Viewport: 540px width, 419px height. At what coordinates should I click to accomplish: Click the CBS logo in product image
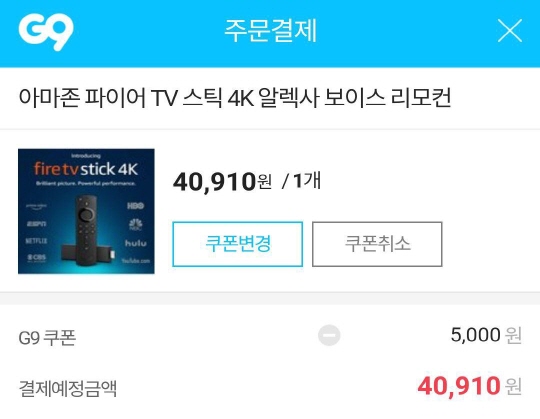(37, 258)
